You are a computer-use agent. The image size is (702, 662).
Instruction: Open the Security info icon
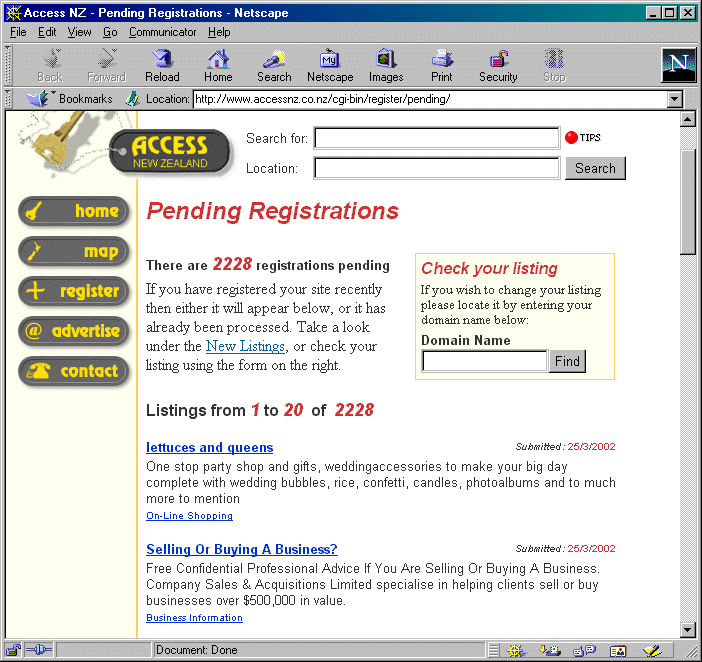coord(498,65)
